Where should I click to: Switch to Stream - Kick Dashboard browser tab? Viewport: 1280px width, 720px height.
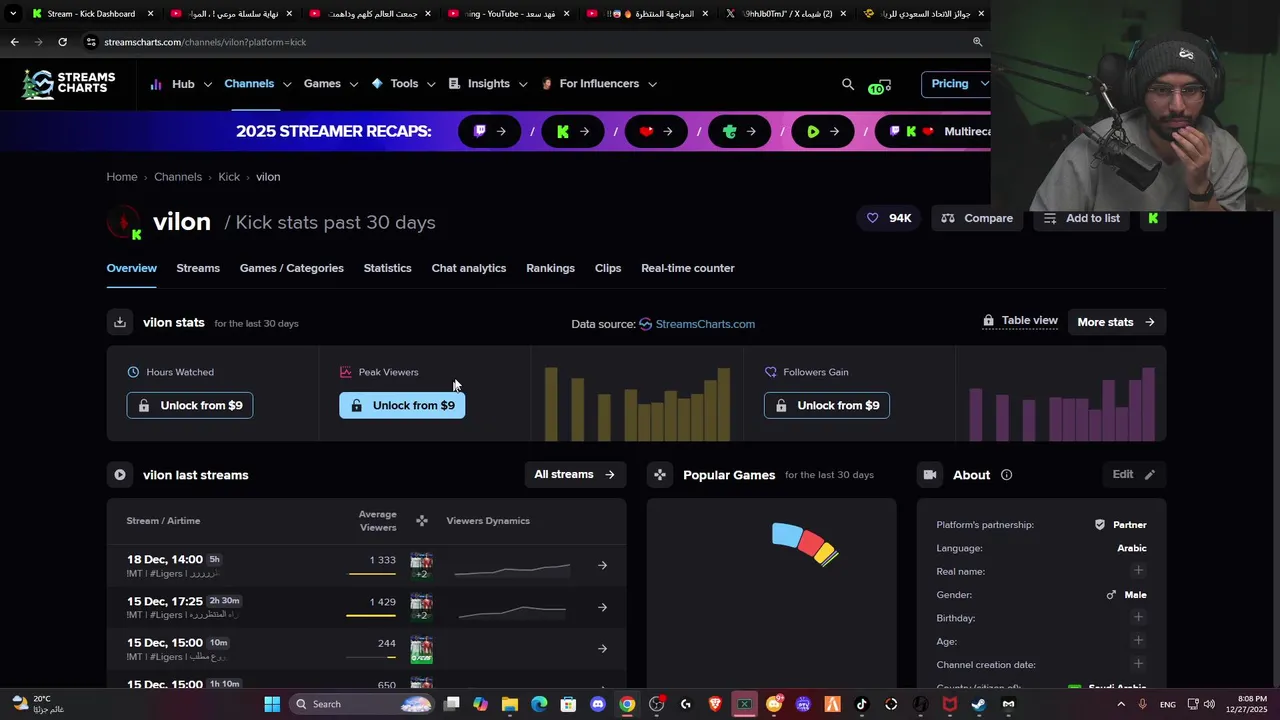[92, 14]
